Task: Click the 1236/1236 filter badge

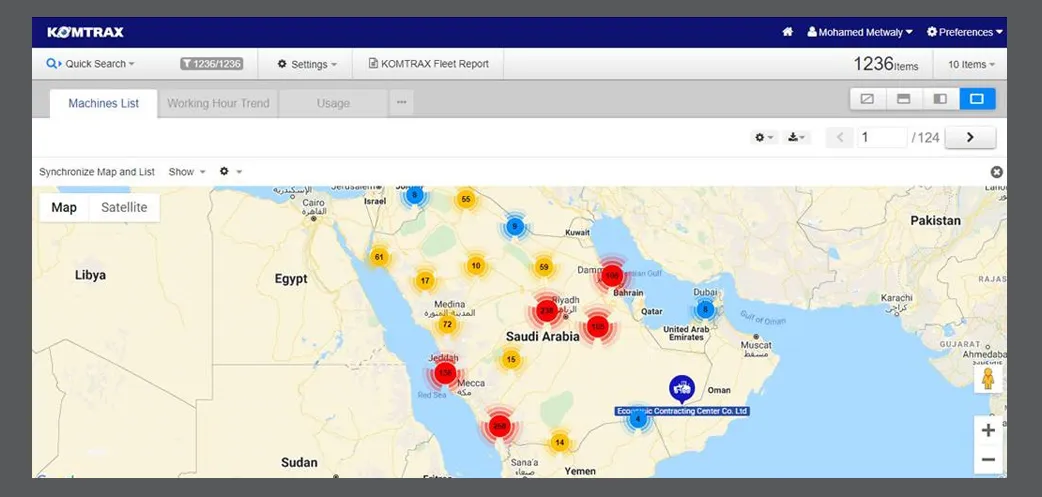Action: point(211,64)
